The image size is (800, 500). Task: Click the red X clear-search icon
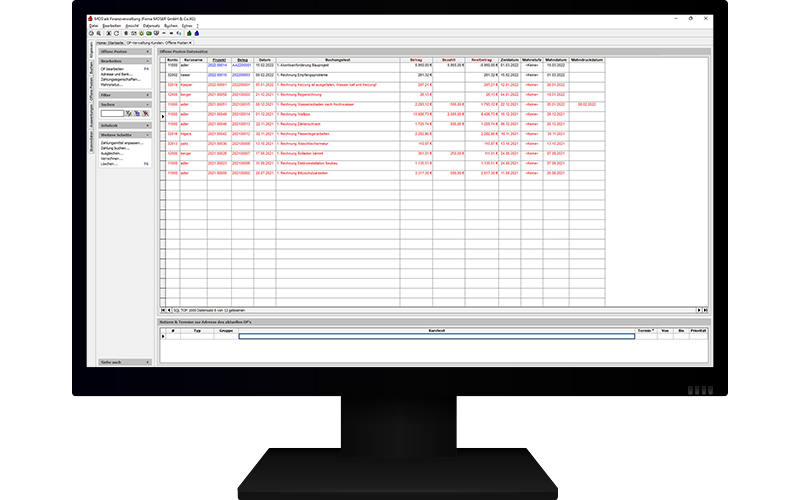click(145, 113)
